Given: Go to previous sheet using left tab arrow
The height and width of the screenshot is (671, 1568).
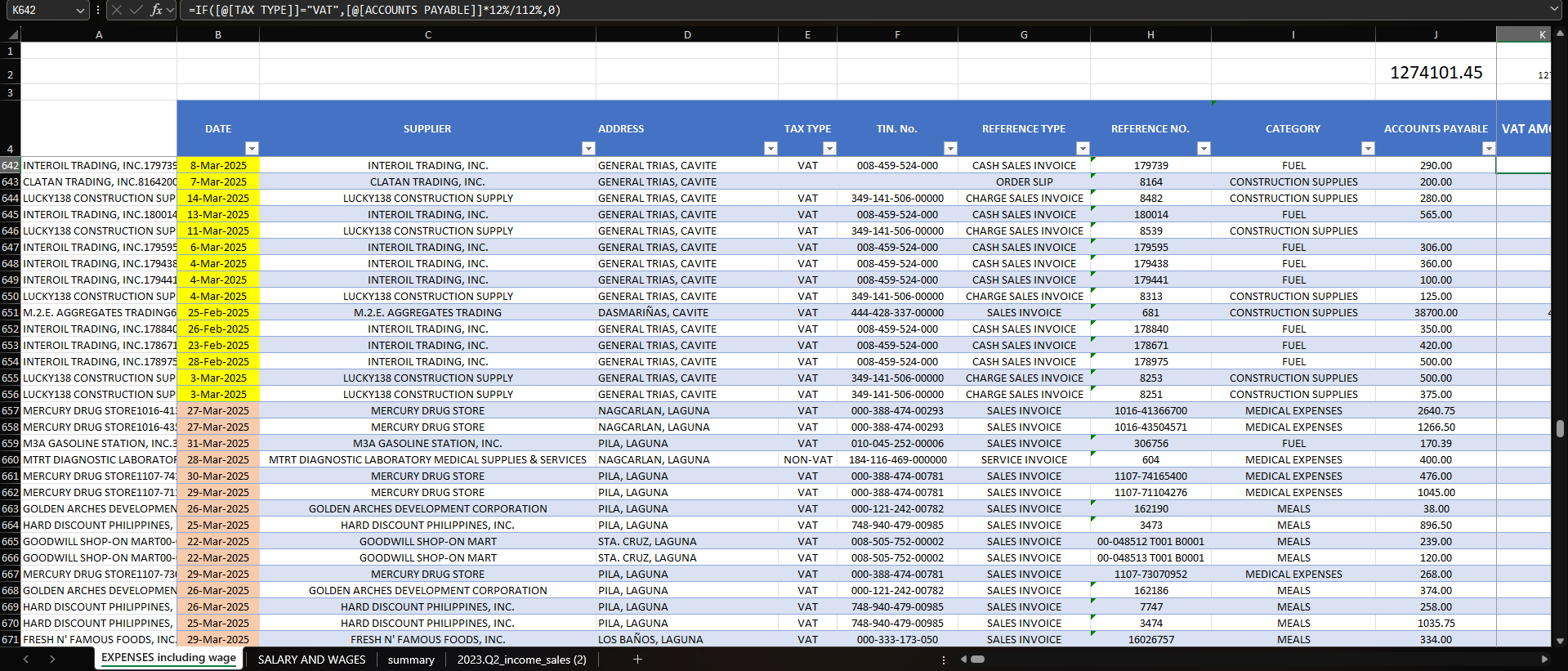Looking at the screenshot, I should (26, 660).
